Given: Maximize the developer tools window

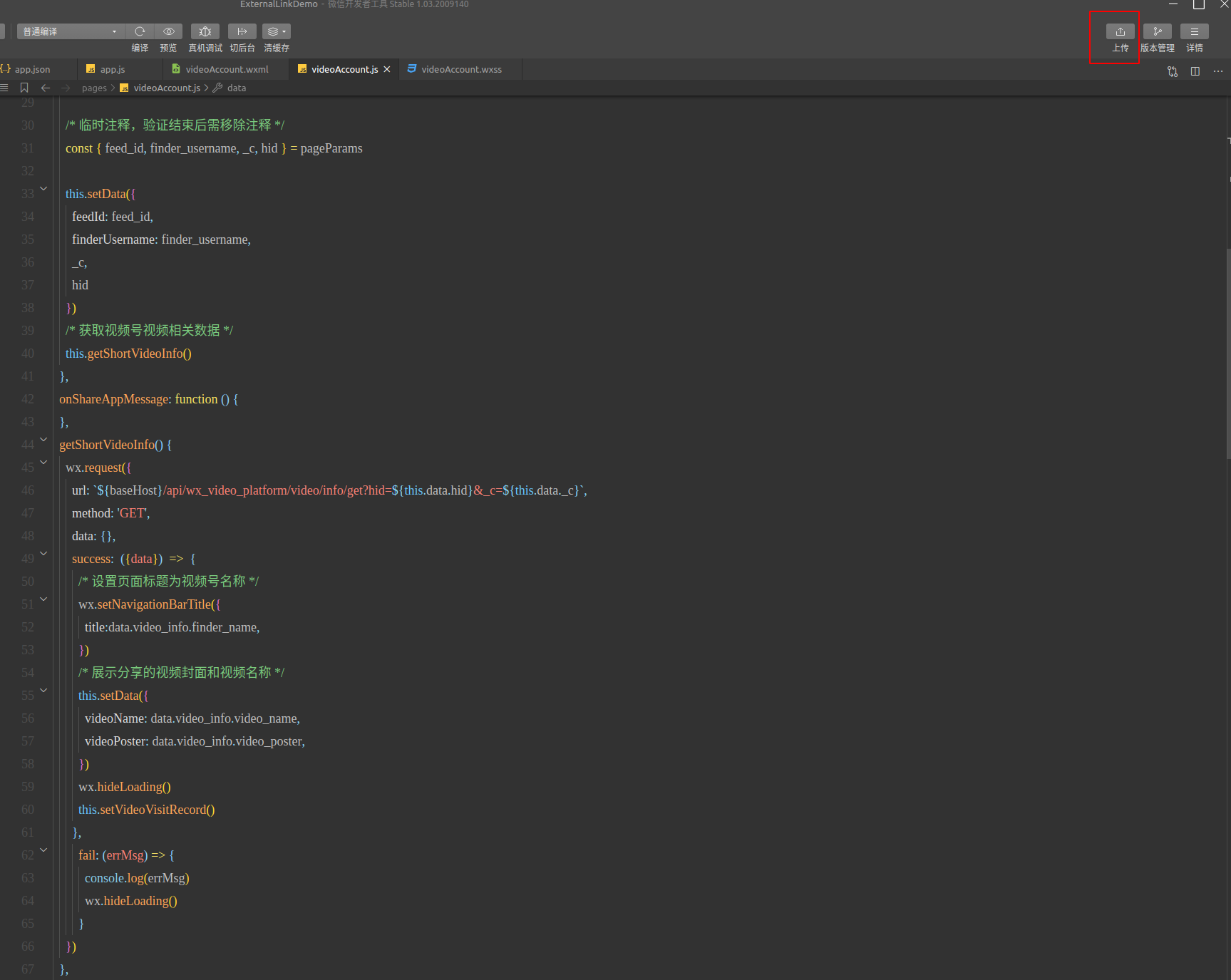Looking at the screenshot, I should tap(1199, 4).
